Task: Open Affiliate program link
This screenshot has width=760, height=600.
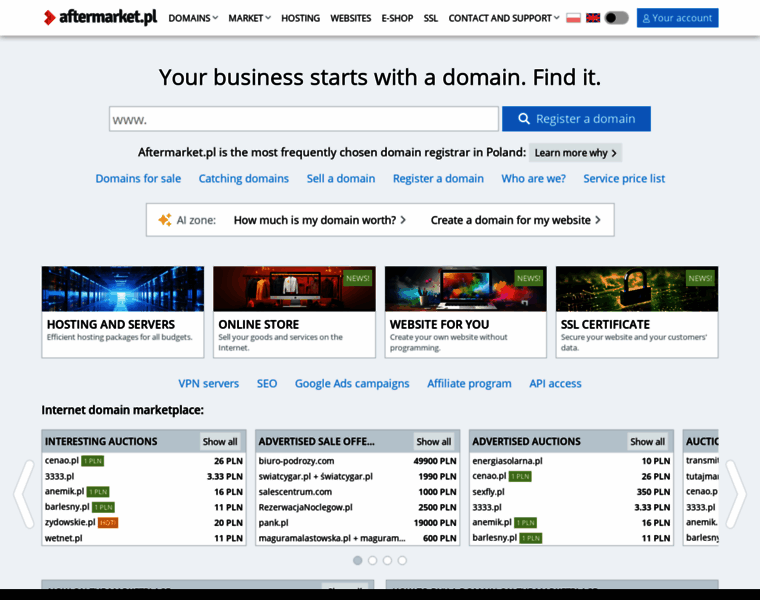Action: tap(469, 383)
